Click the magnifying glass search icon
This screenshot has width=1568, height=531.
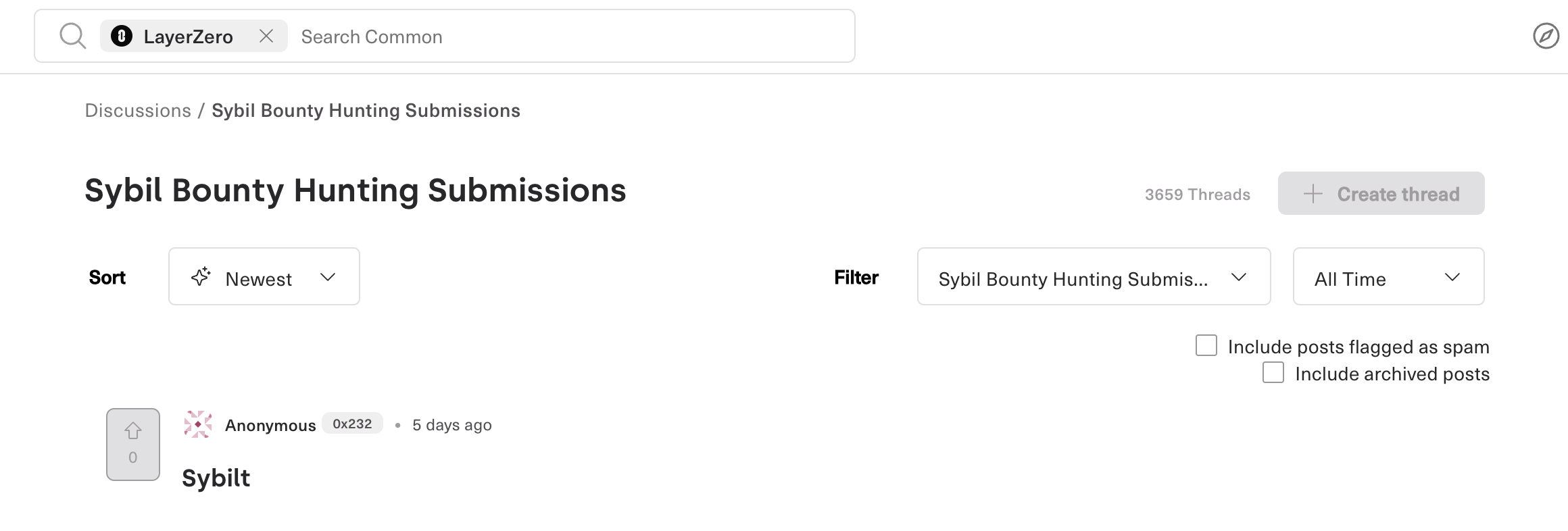click(72, 36)
